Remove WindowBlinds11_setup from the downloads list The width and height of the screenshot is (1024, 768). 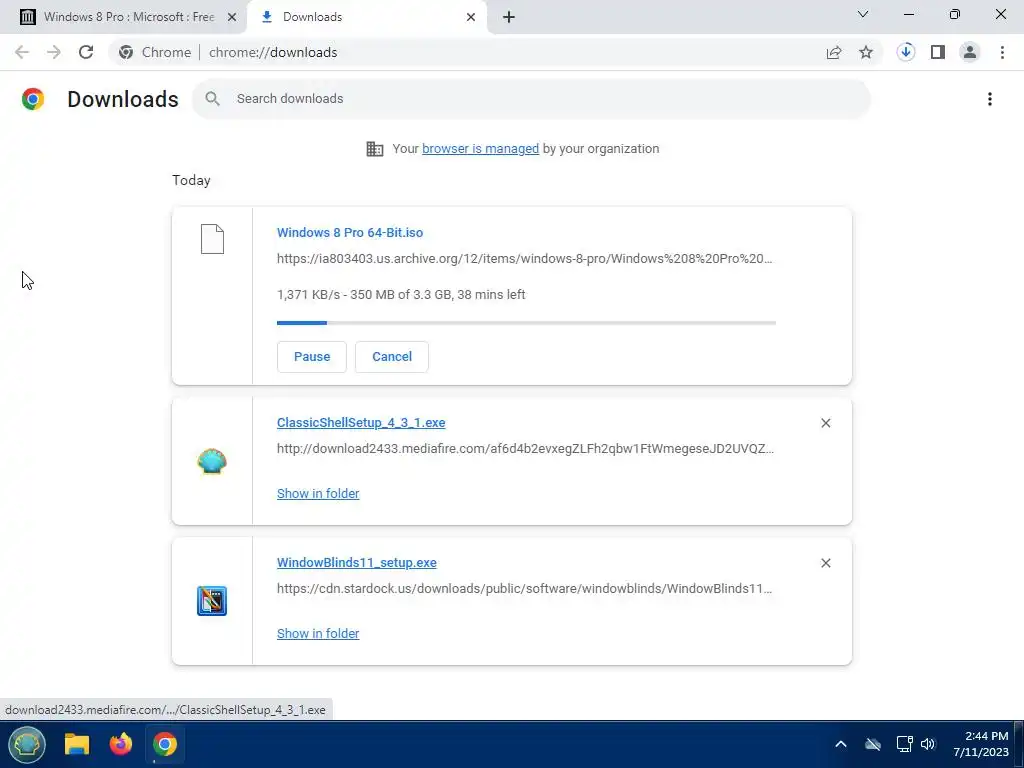coord(825,563)
